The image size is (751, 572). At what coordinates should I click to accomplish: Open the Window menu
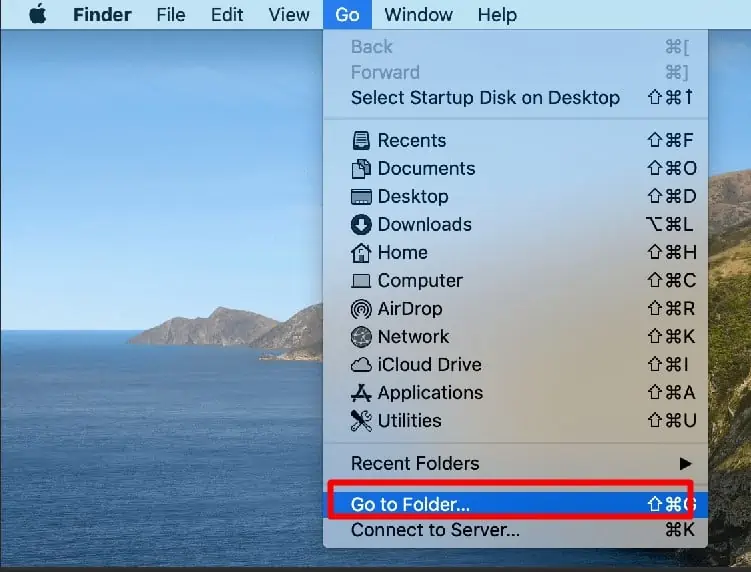(x=419, y=15)
